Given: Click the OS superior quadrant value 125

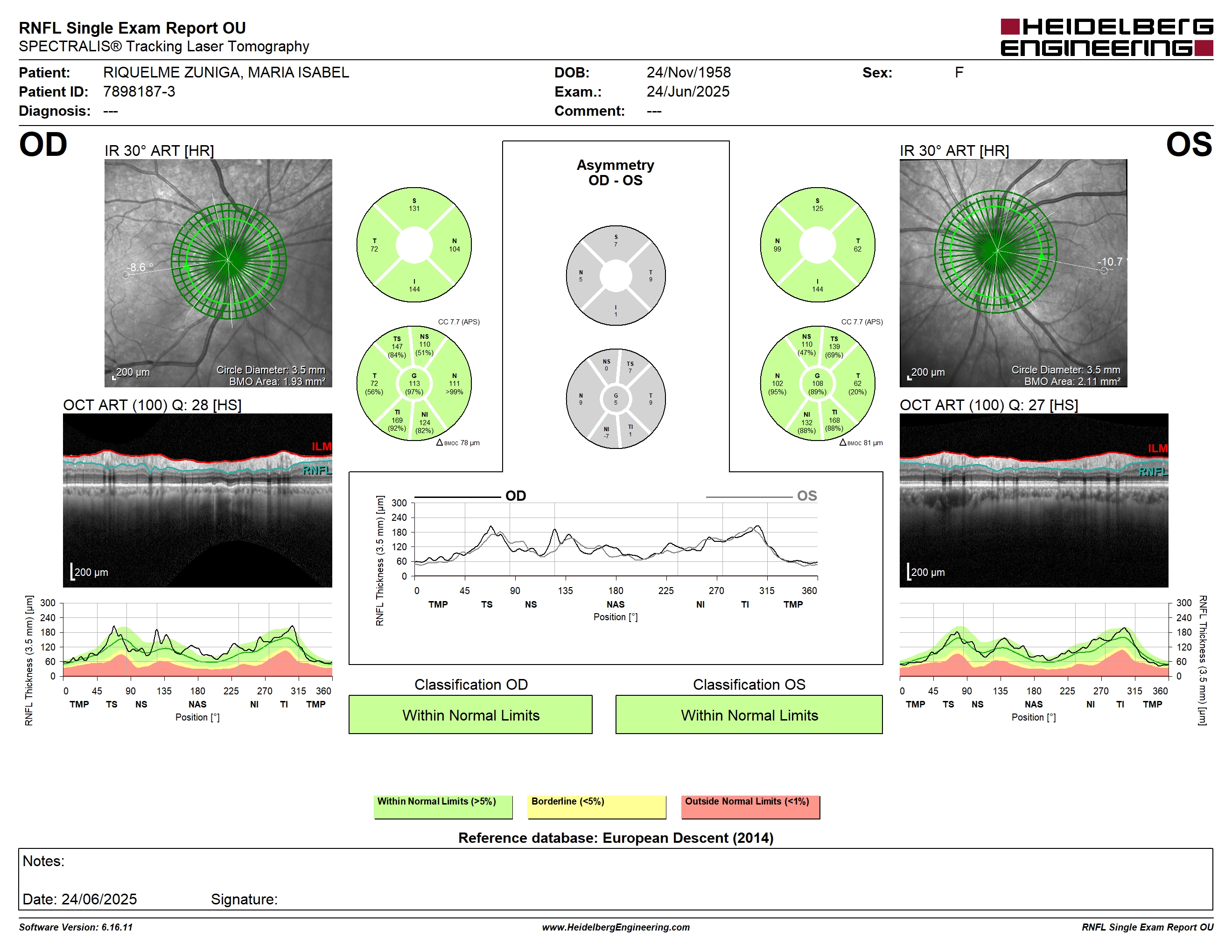Looking at the screenshot, I should click(x=818, y=208).
